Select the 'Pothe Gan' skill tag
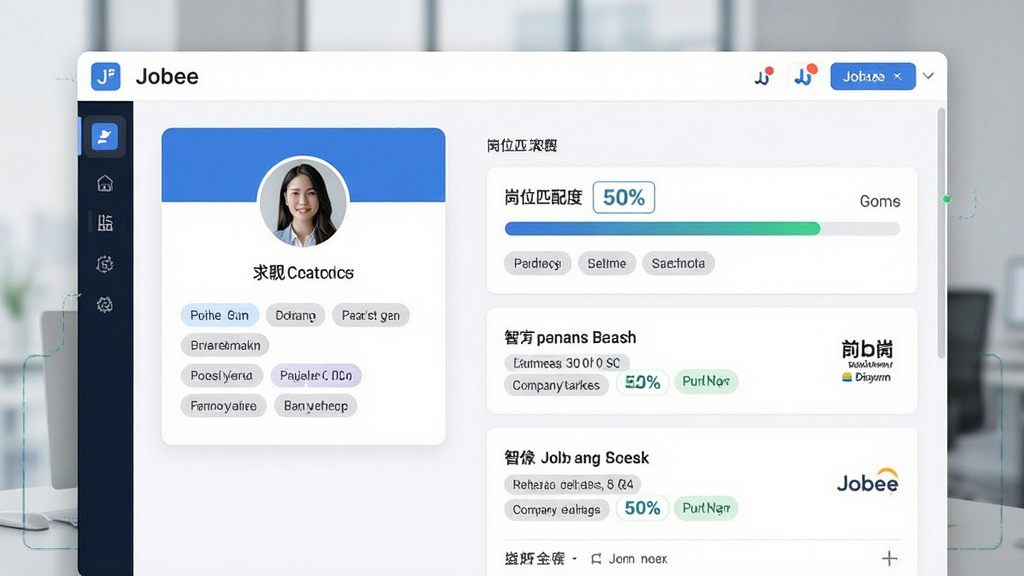1024x576 pixels. pos(219,315)
